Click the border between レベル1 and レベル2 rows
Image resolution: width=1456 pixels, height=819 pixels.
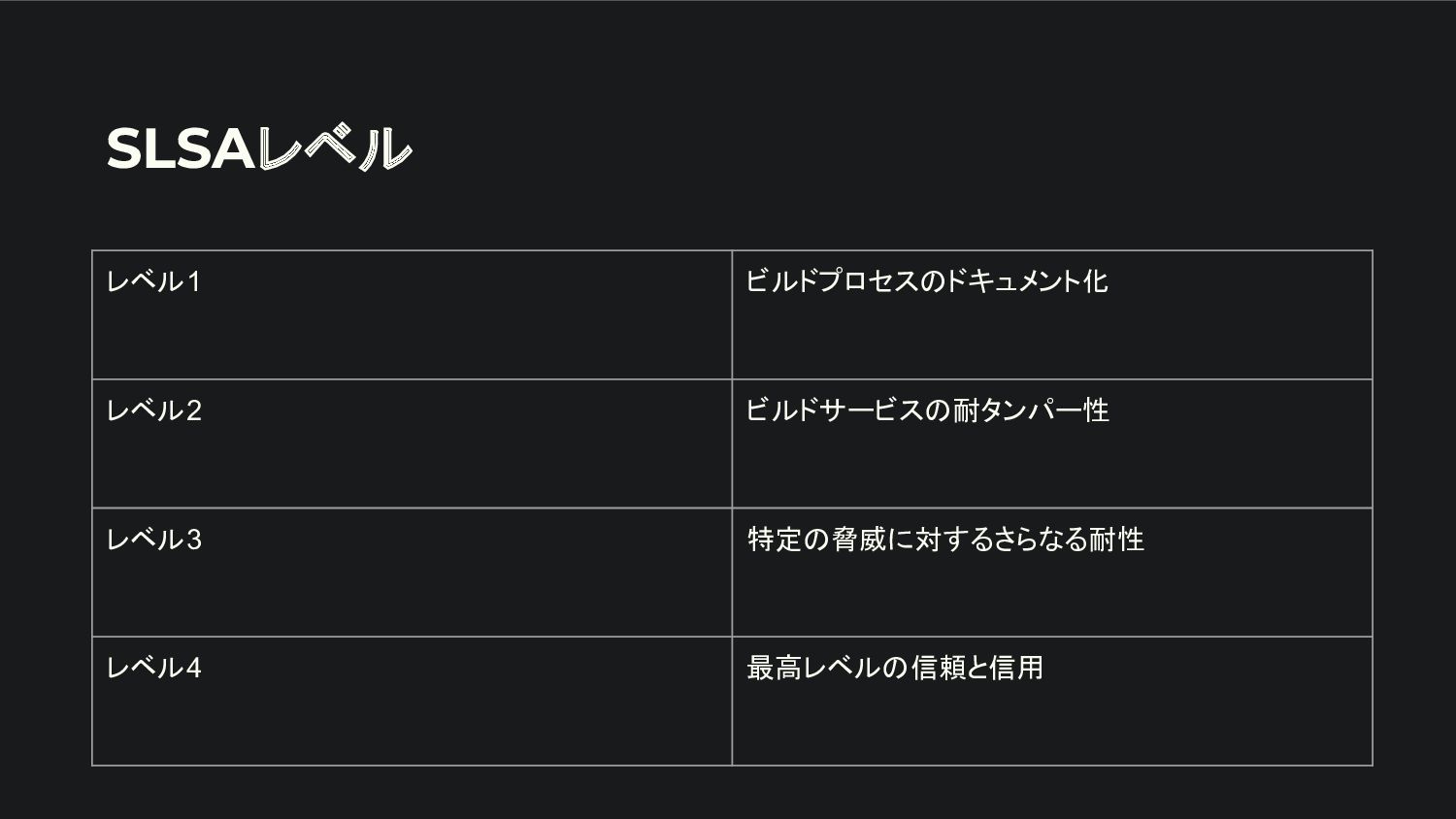pyautogui.click(x=732, y=379)
